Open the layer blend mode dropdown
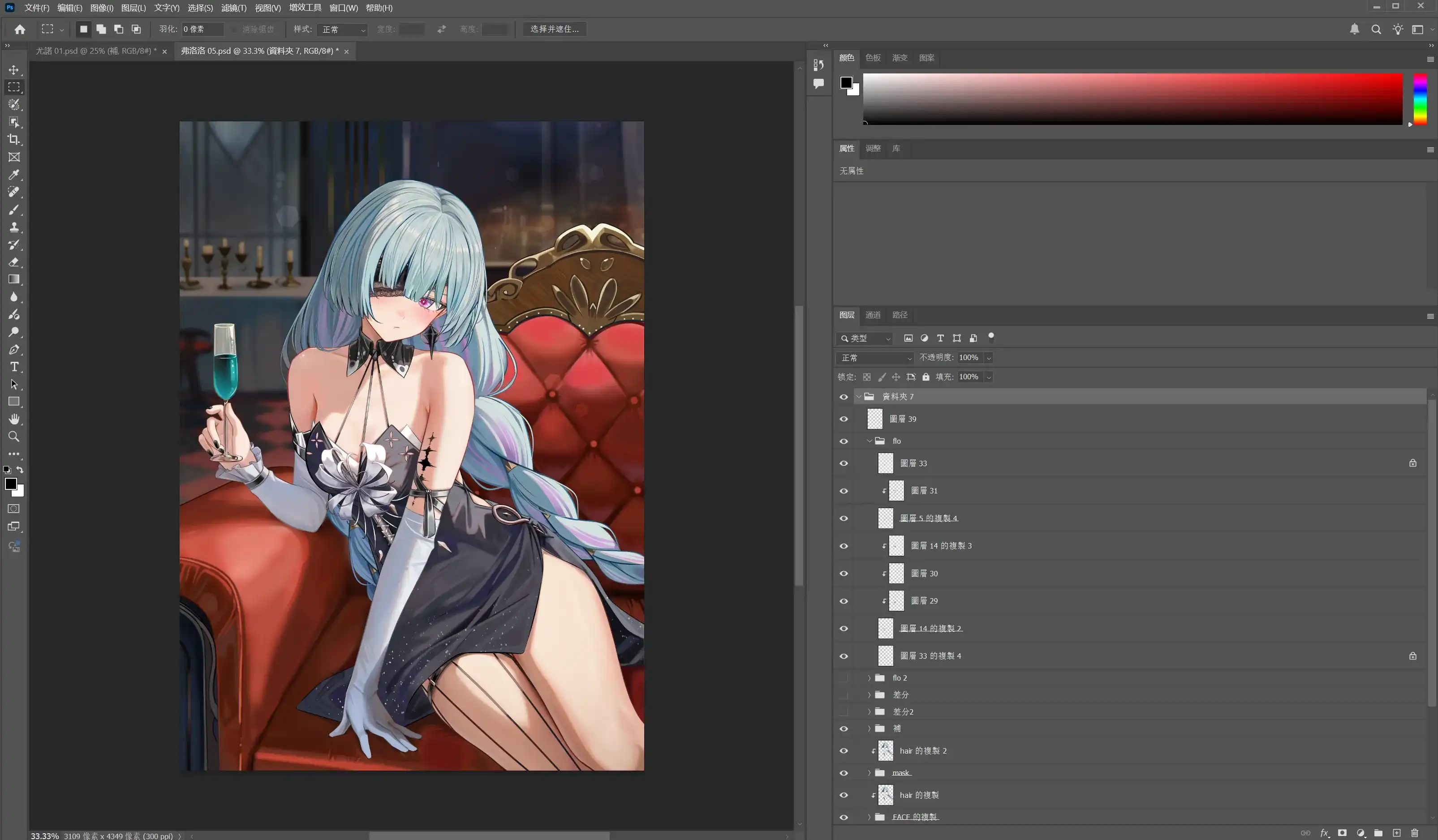The width and height of the screenshot is (1438, 840). [875, 358]
